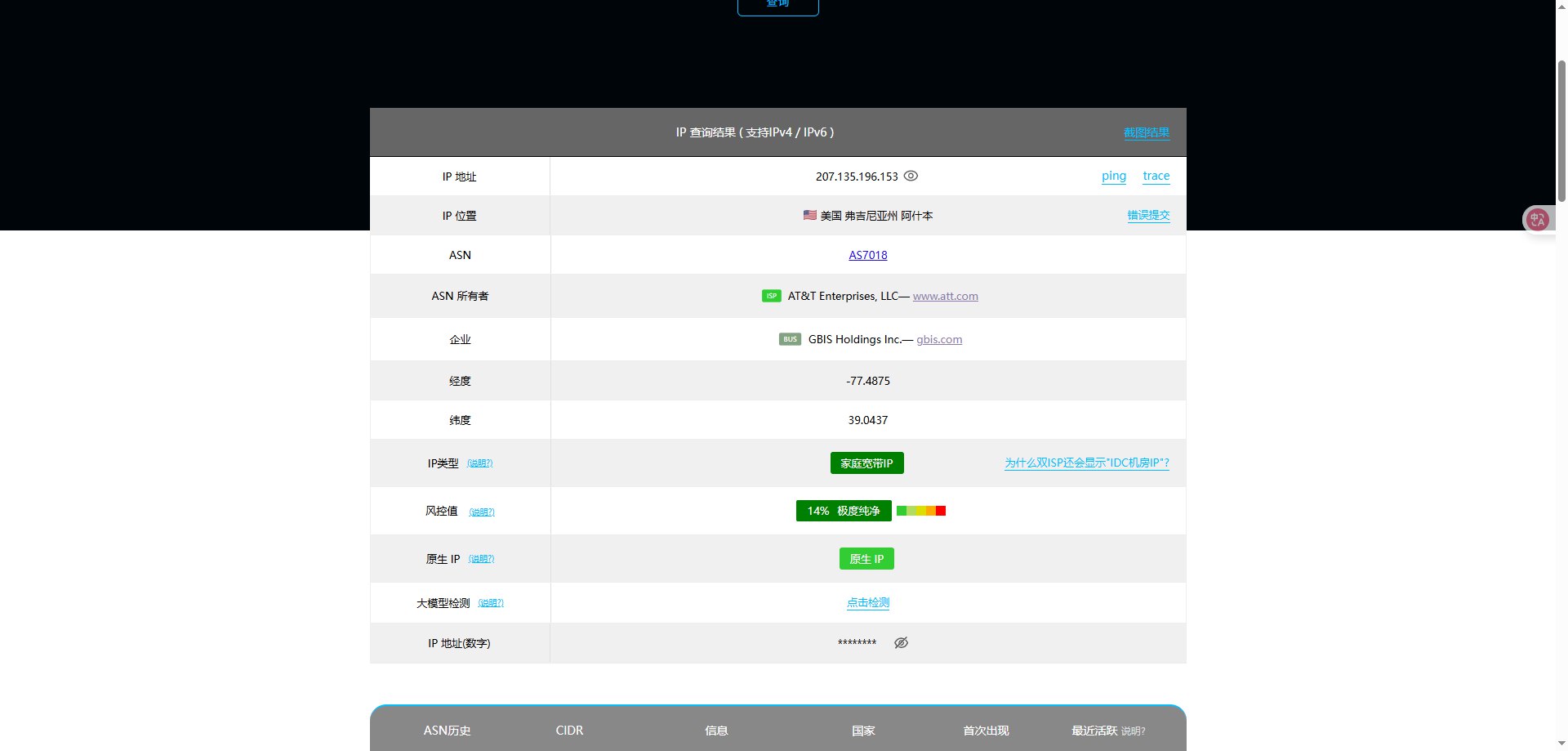This screenshot has height=751, width=1568.
Task: Reveal the hidden numeric IP via crossed-eye icon
Action: click(901, 642)
